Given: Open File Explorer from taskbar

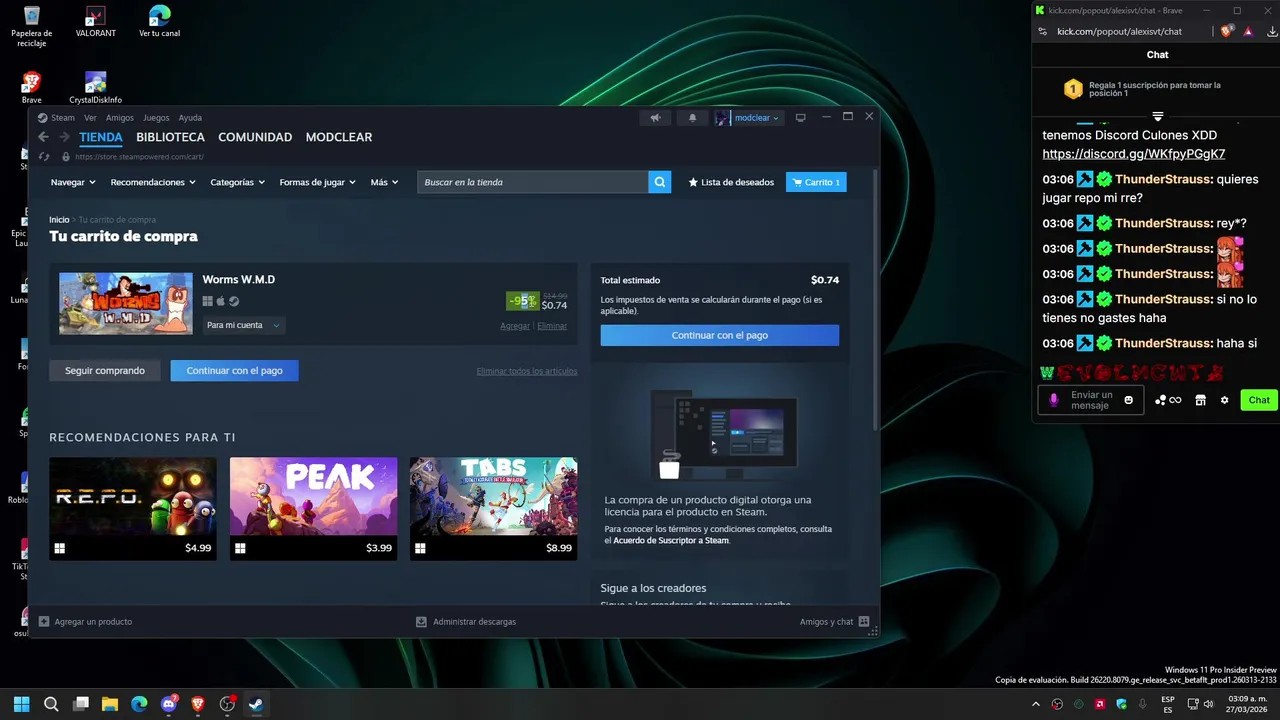Looking at the screenshot, I should click(x=110, y=704).
